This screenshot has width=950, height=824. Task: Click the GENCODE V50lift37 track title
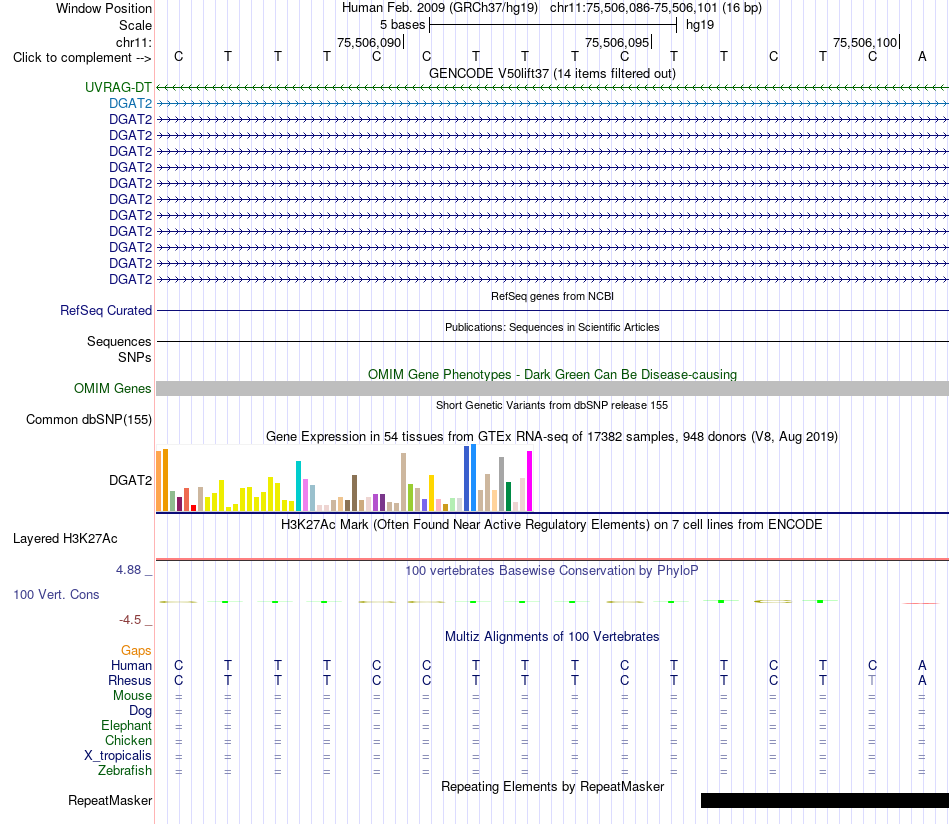point(552,73)
